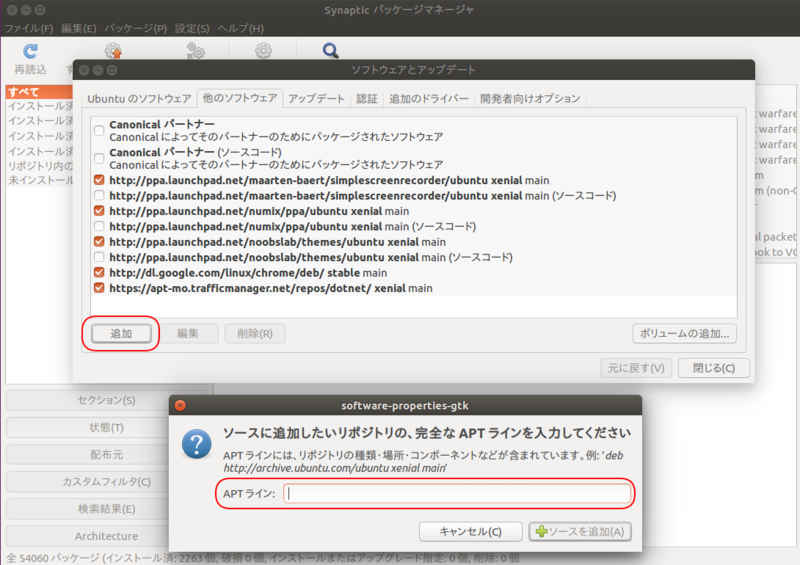Screen dimensions: 800x565
Task: Open the 認証 tab
Action: pos(366,99)
